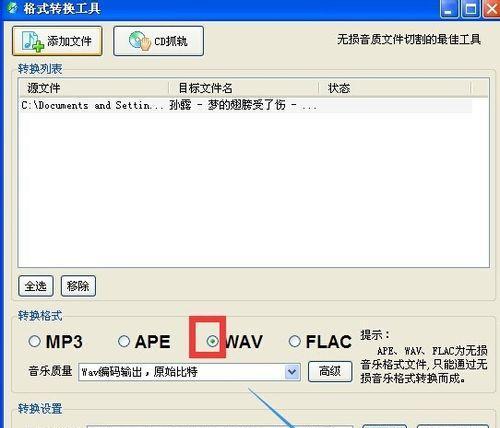Select the WAV format radio button
This screenshot has height=428, width=500.
pos(212,341)
